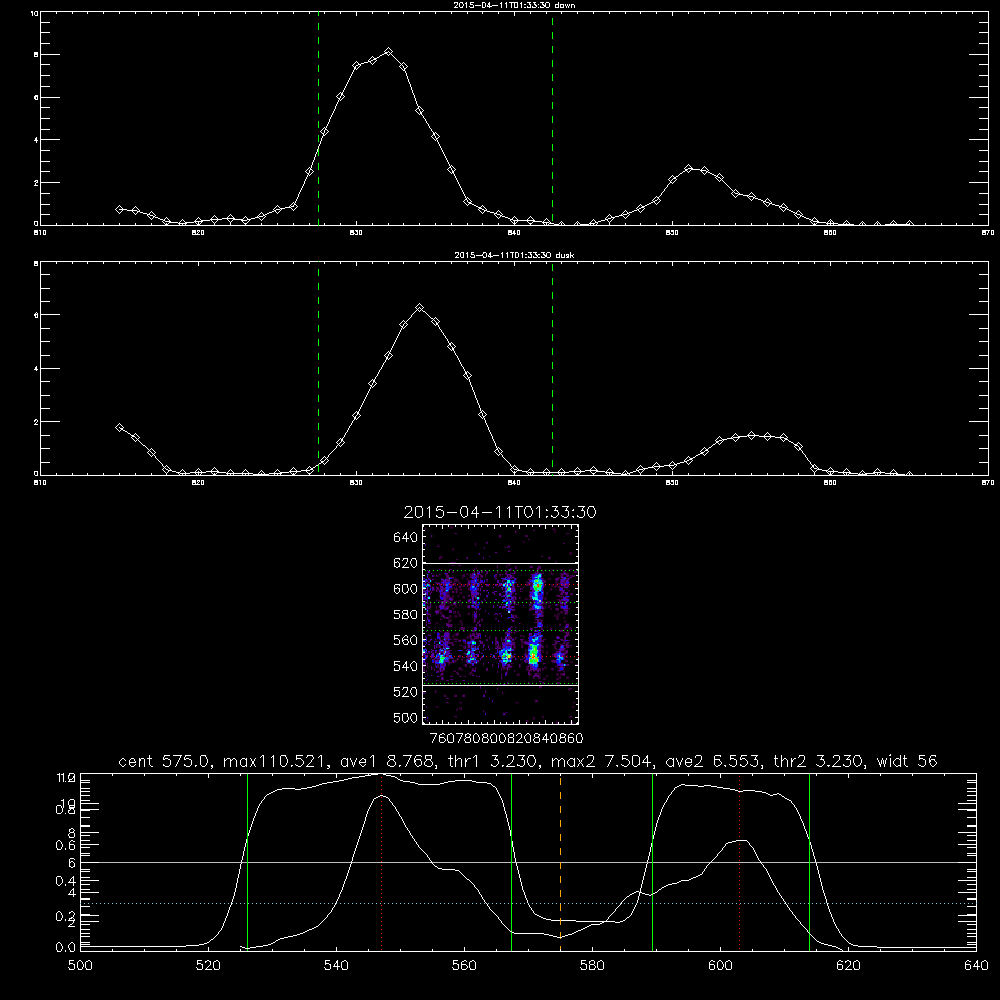Viewport: 1000px width, 1000px height.
Task: Click the spectral image y-axis label 580
Action: point(405,615)
